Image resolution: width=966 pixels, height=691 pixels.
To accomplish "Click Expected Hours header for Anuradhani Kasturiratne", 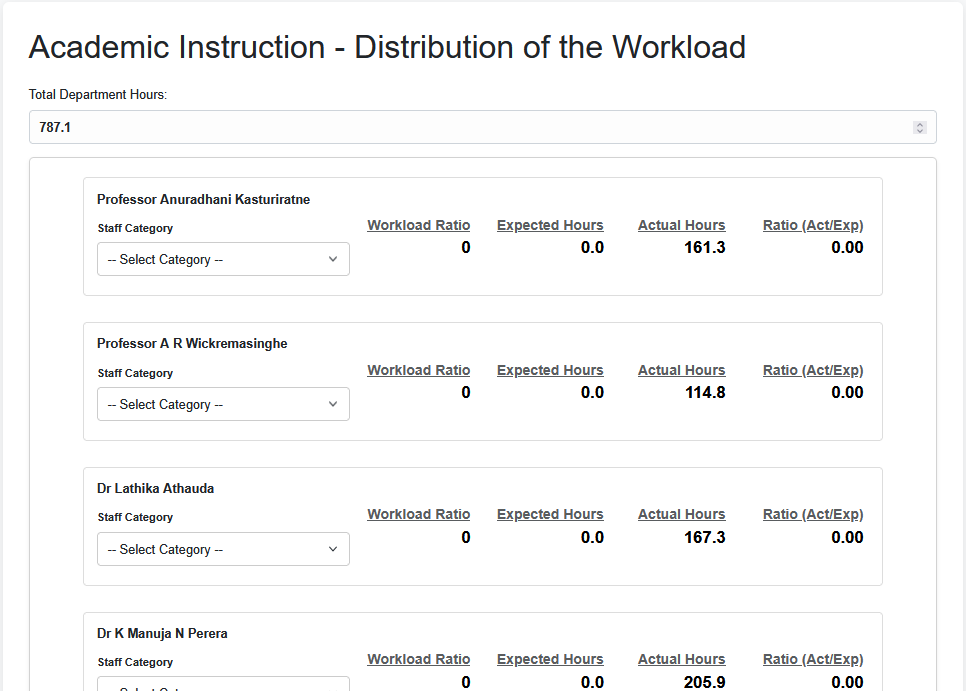I will 550,225.
